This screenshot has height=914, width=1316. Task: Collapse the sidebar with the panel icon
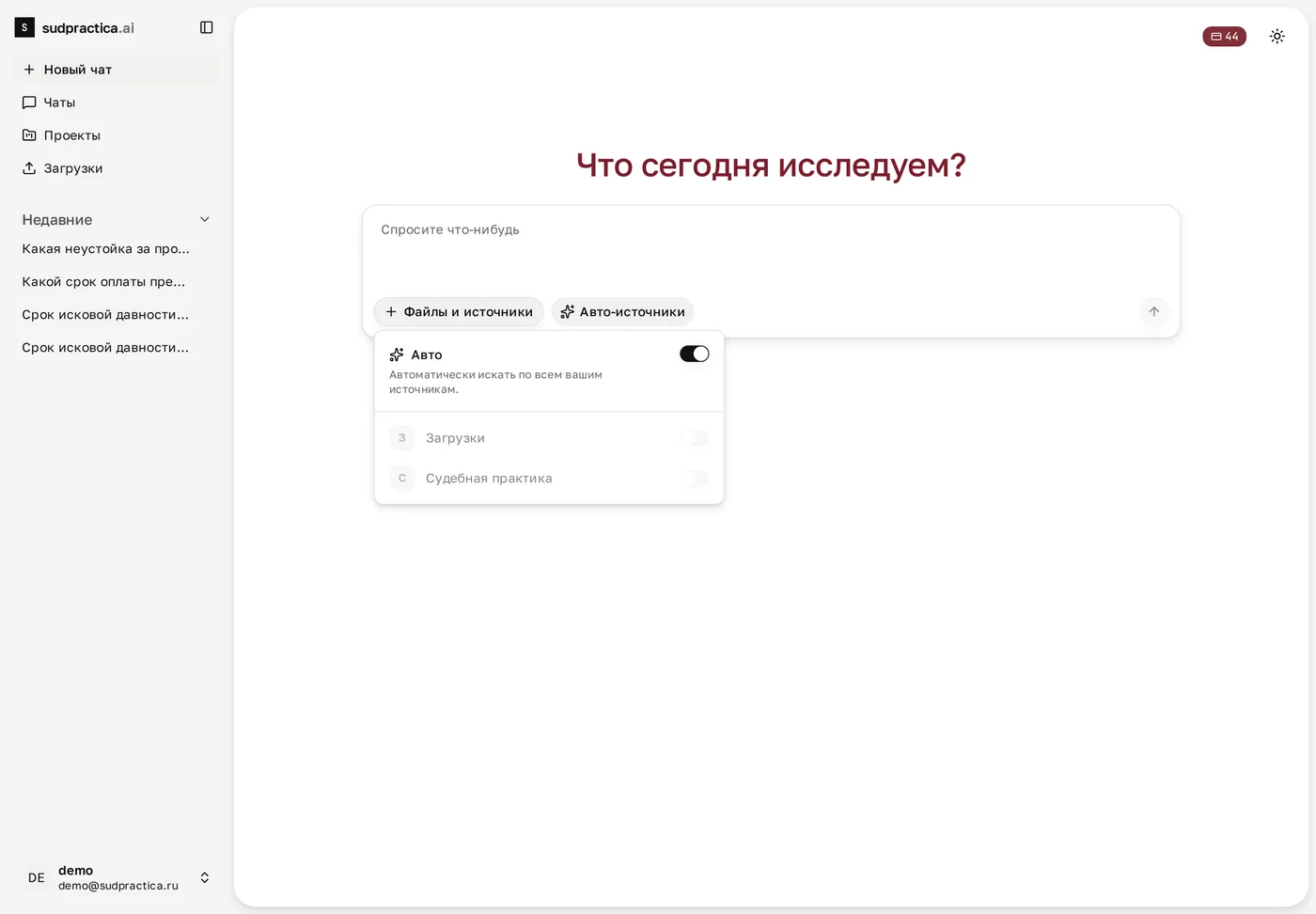click(207, 27)
